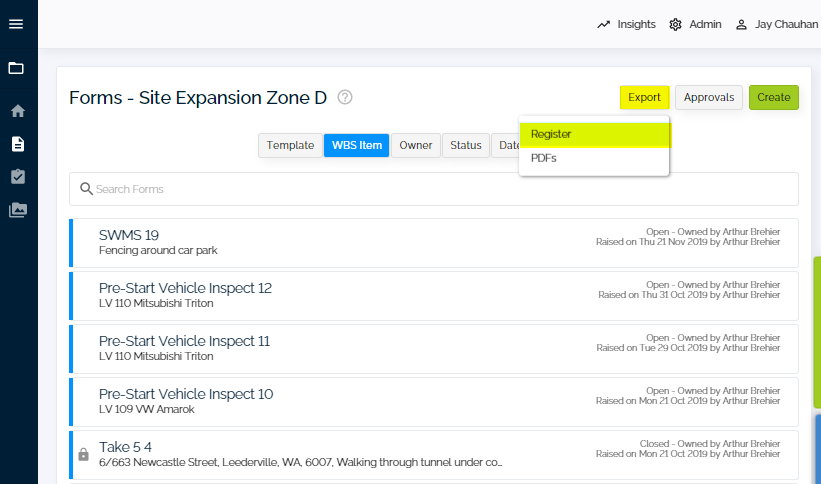Click 'LV 109 VW Amarok' text
Viewport: 821px width, 484px height.
click(x=147, y=409)
